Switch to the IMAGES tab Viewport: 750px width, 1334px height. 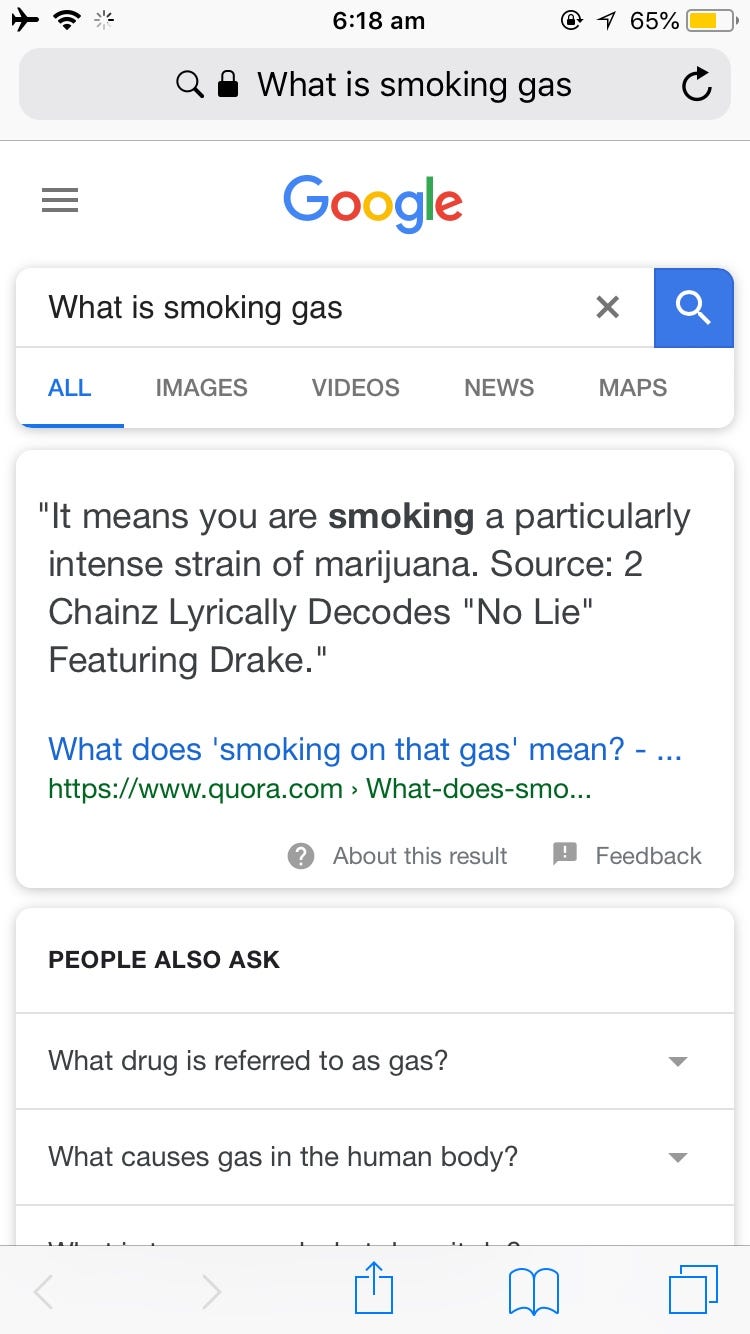point(200,388)
